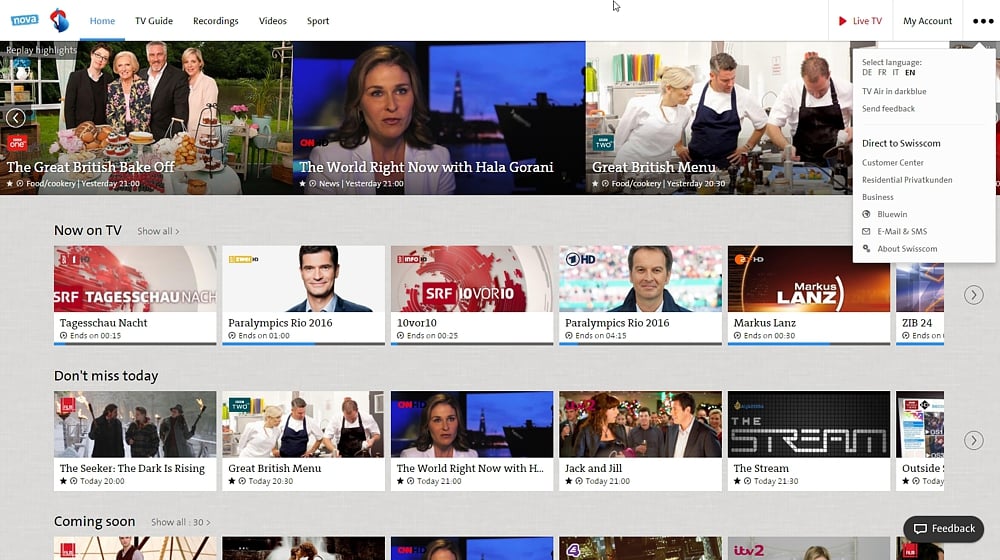
Task: Click star icon on The Stream card
Action: tap(737, 481)
